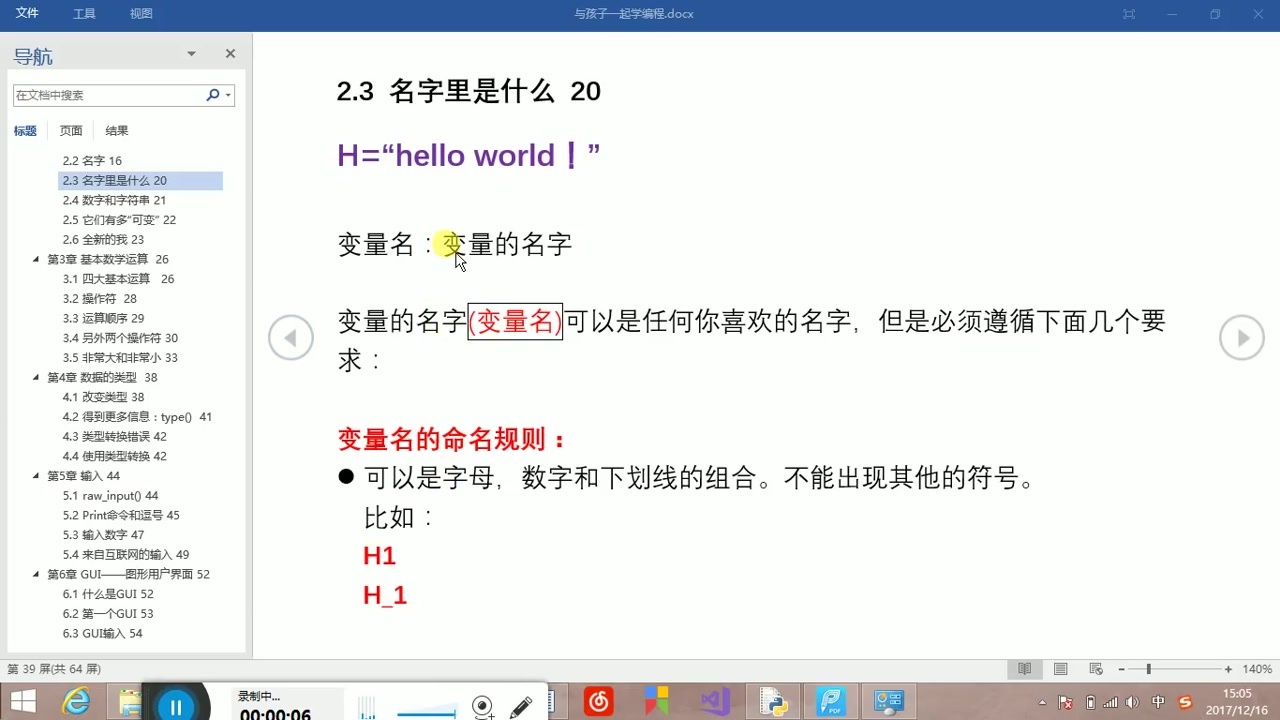Open the PDF reader taskbar icon
The width and height of the screenshot is (1280, 720).
832,702
